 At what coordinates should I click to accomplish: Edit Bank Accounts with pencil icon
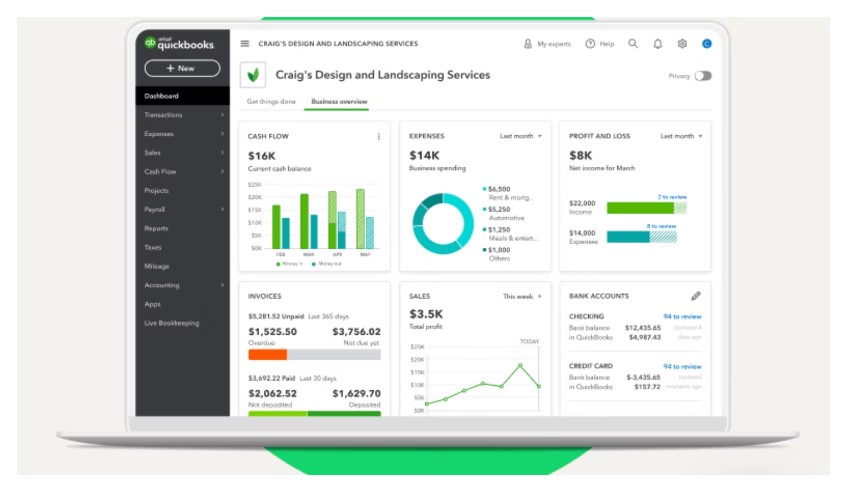[x=696, y=296]
